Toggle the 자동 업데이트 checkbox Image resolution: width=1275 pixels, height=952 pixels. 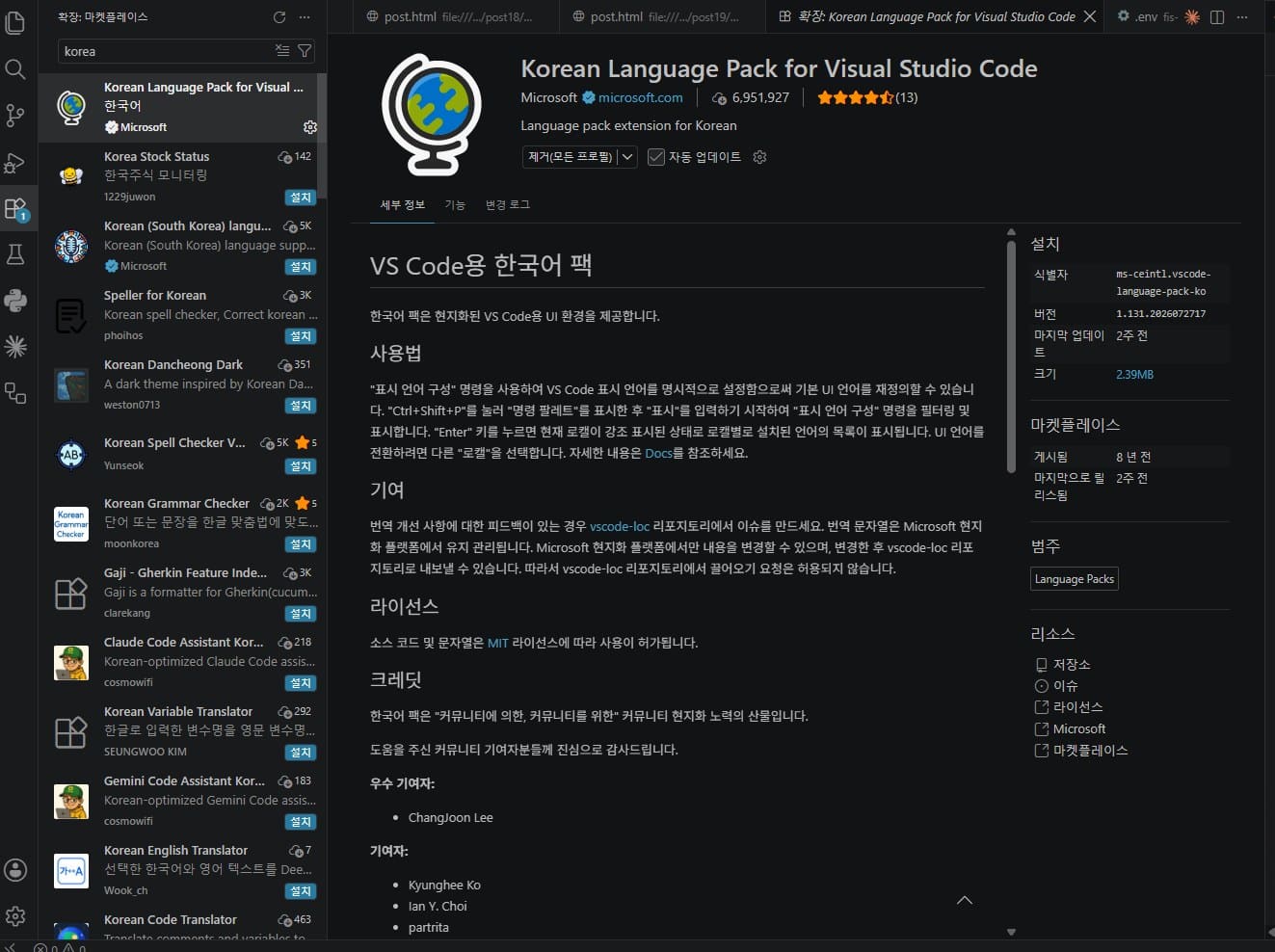tap(656, 157)
